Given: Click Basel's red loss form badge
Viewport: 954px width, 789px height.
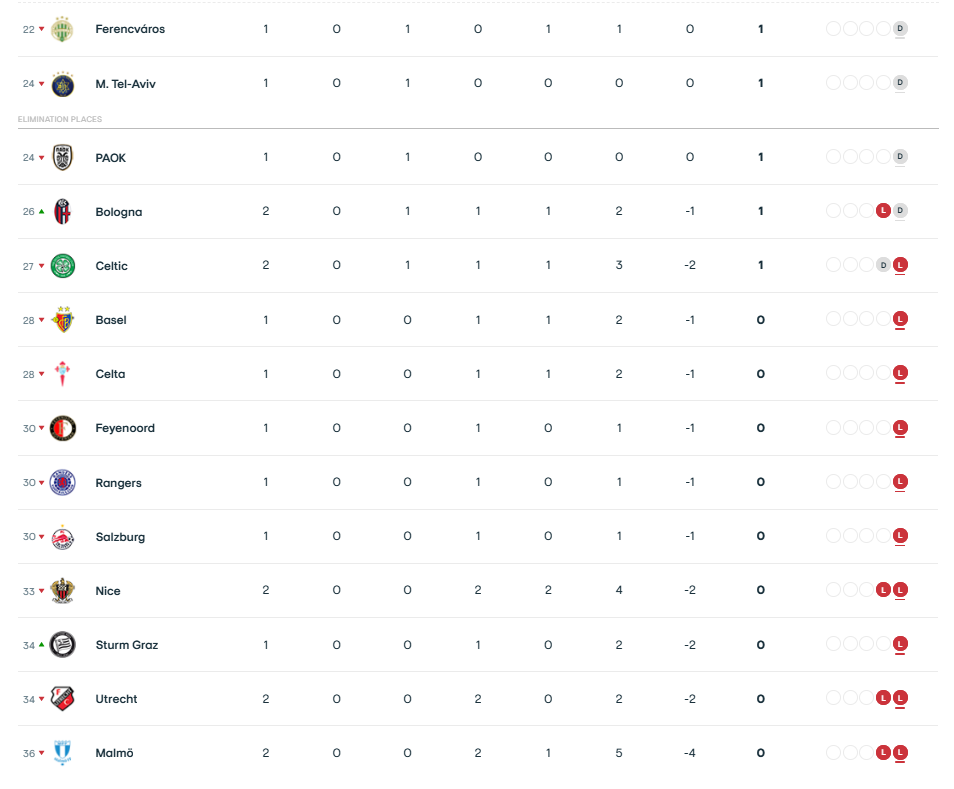Looking at the screenshot, I should click(x=900, y=319).
